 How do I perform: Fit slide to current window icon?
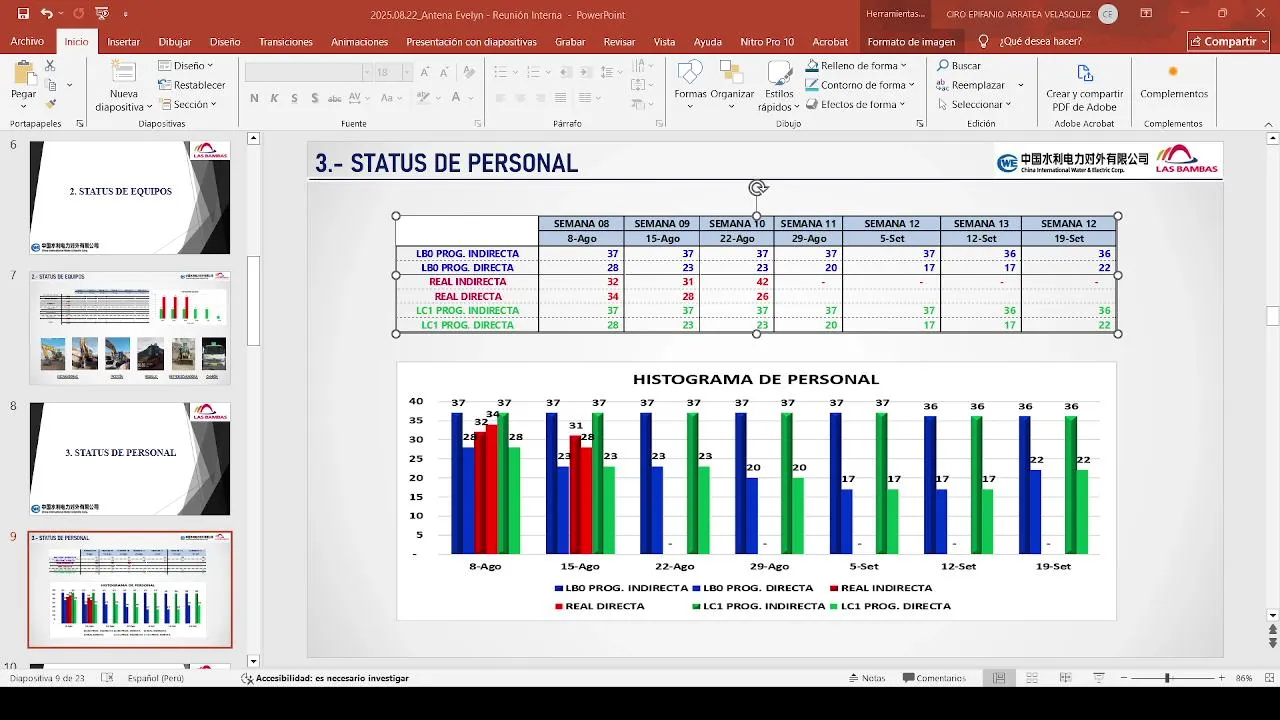1267,678
